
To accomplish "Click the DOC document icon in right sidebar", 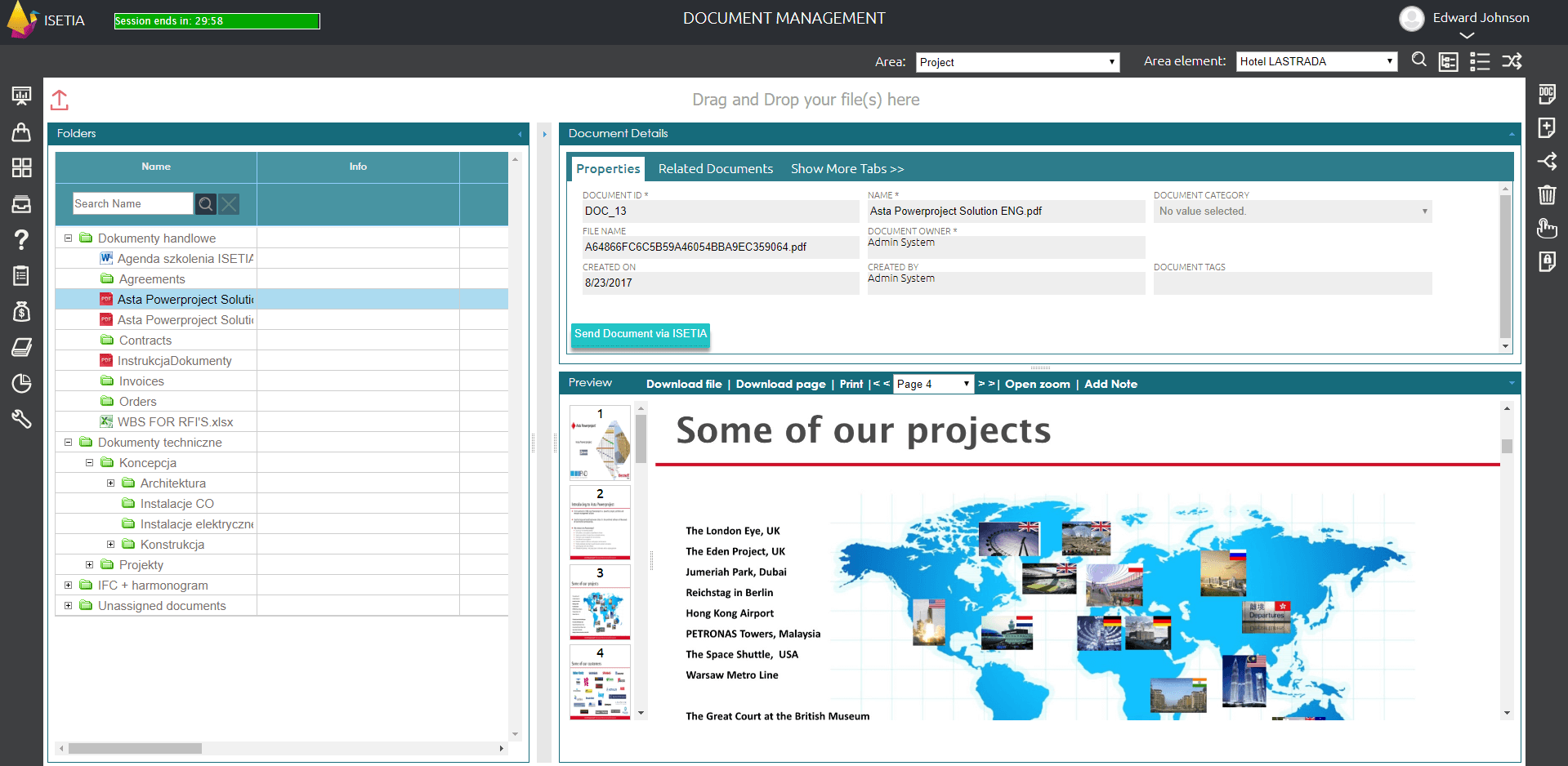I will click(1547, 94).
